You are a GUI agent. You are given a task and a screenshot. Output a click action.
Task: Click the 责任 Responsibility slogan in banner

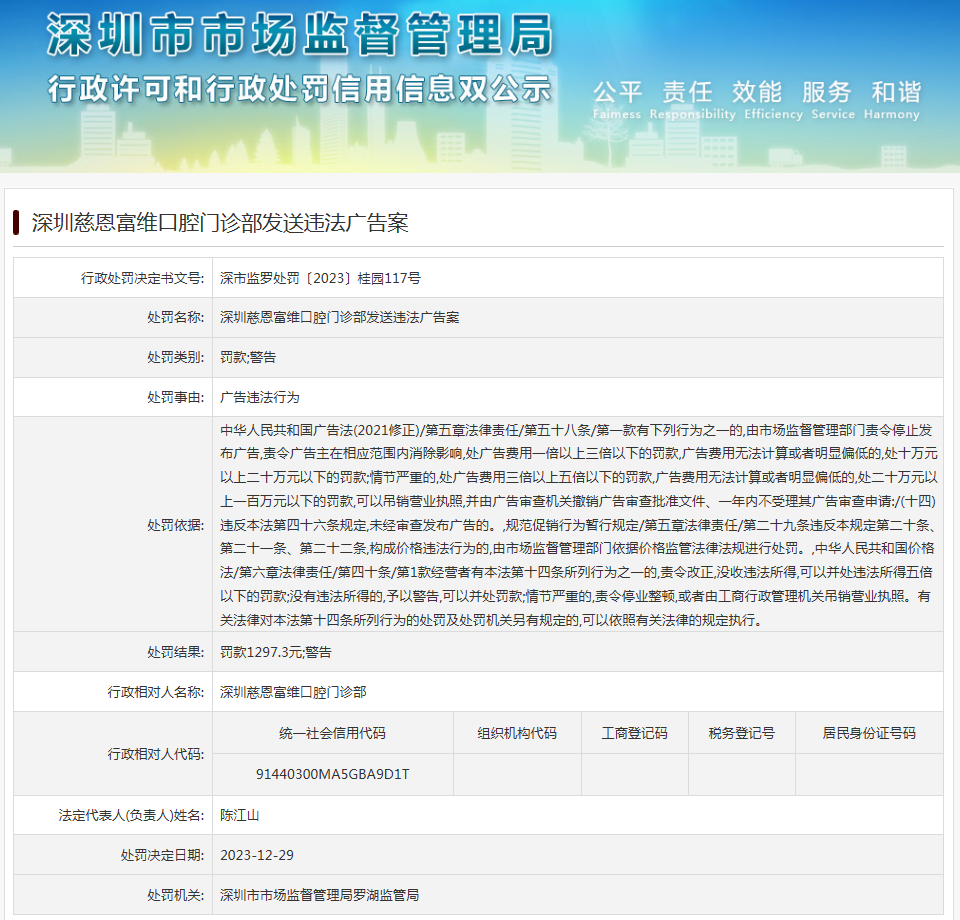(x=692, y=99)
